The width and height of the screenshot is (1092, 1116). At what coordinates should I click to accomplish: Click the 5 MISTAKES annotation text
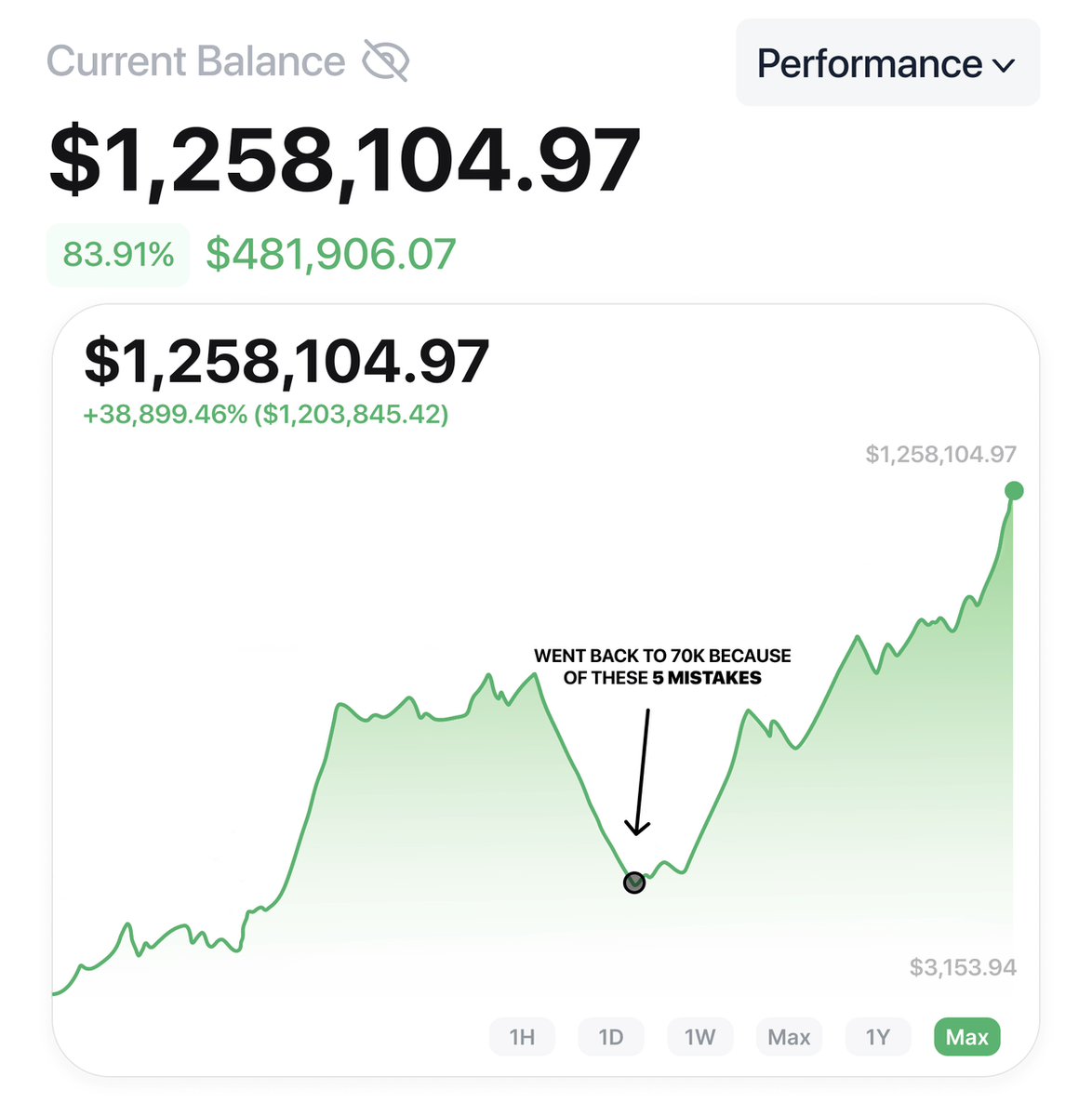click(x=707, y=678)
